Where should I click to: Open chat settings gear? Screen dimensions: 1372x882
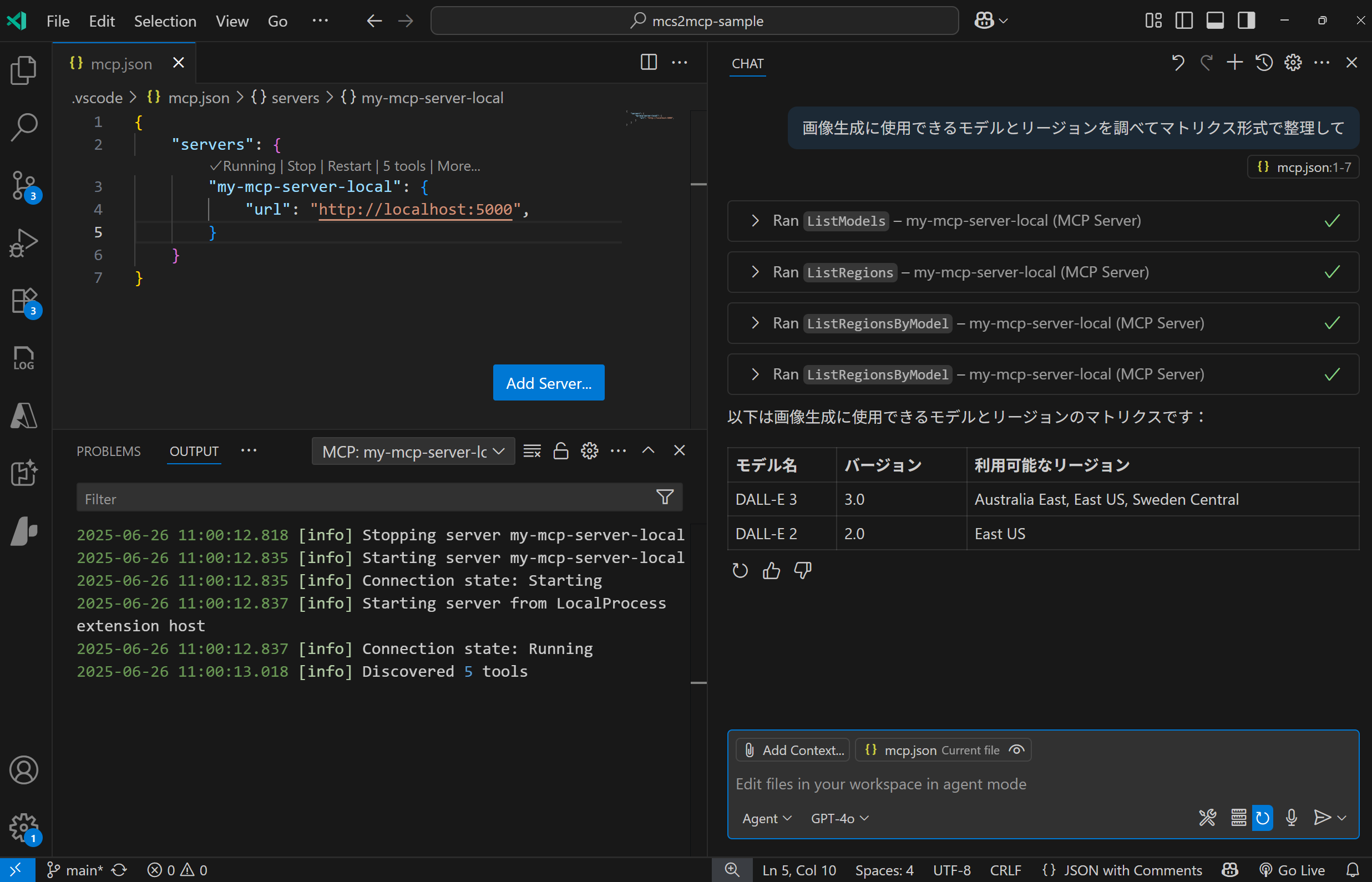click(x=1293, y=63)
